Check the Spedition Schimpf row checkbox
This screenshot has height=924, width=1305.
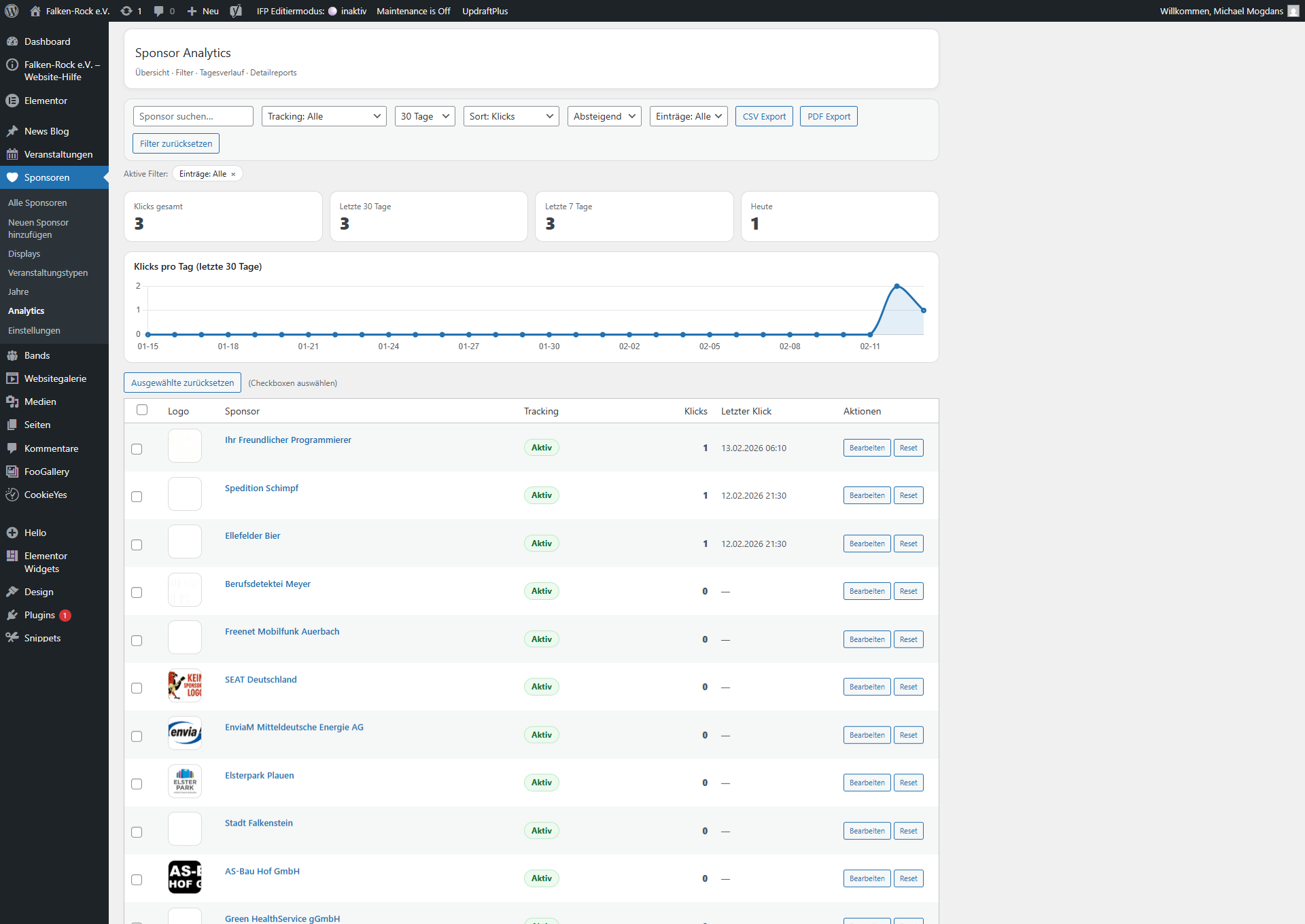pyautogui.click(x=137, y=497)
